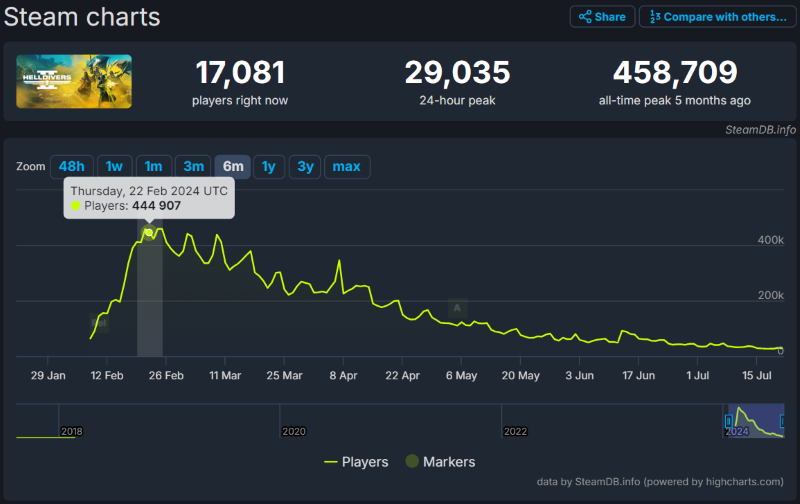This screenshot has height=504, width=800.
Task: Click the 2018 navigator label
Action: tap(71, 432)
